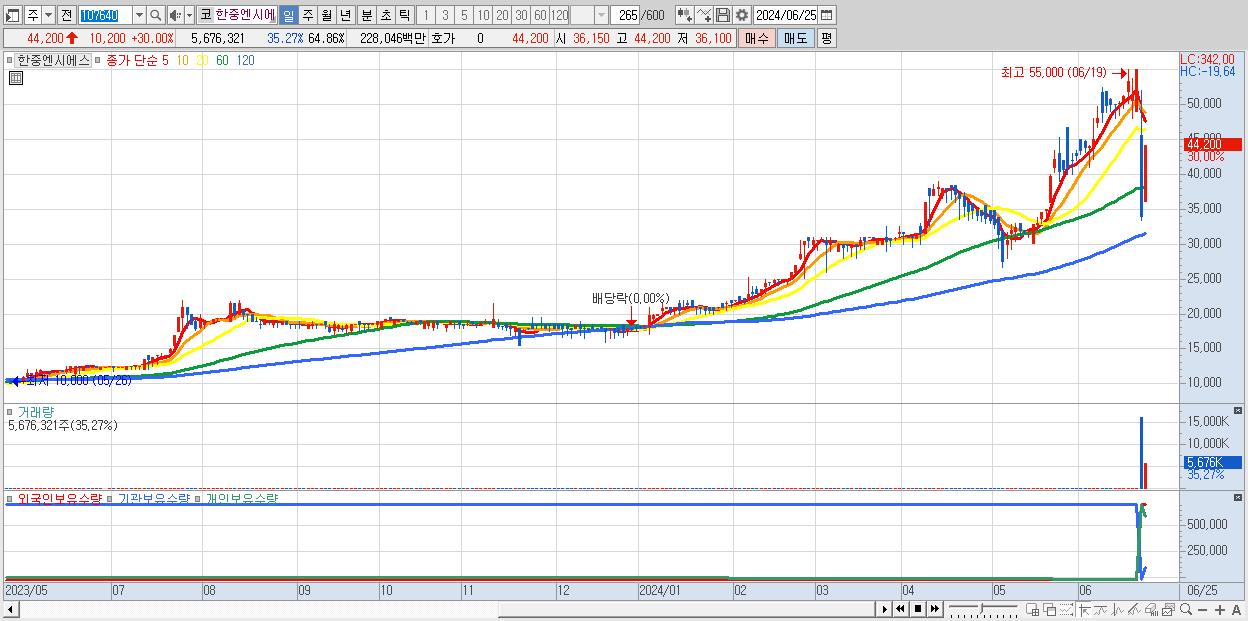Click the axis cursor icon in bottom bar
This screenshot has height=621, width=1248.
1085,609
